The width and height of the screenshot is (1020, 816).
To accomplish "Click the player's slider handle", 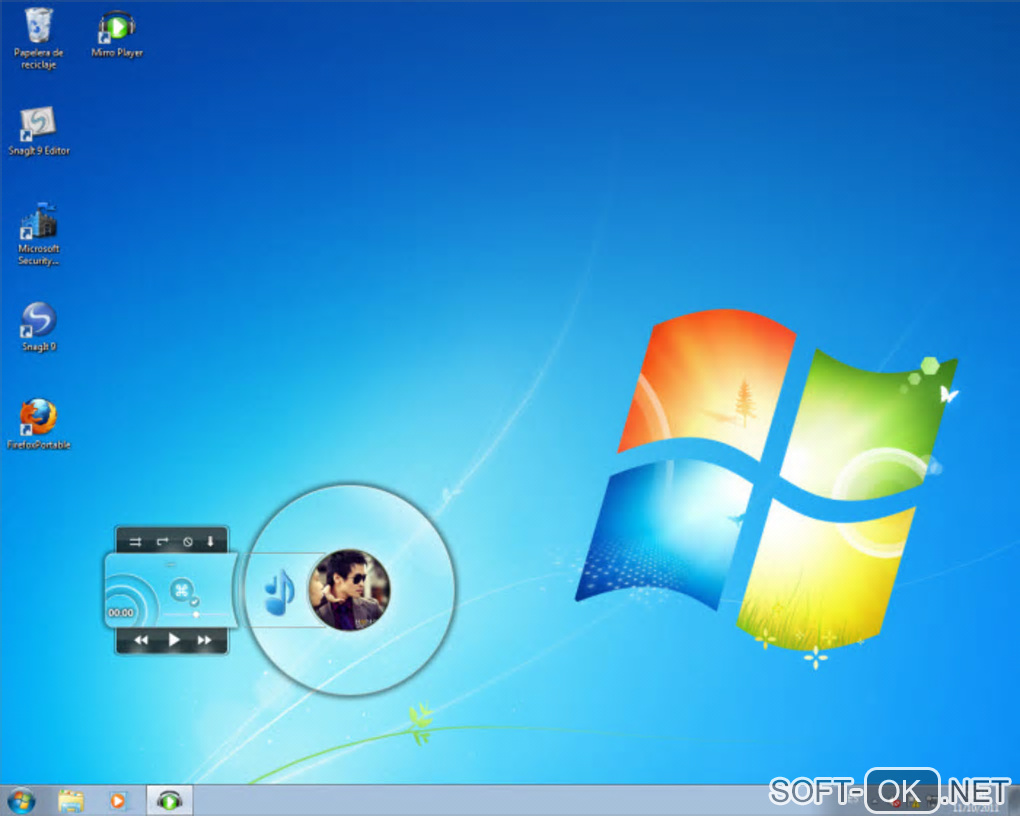I will 196,614.
